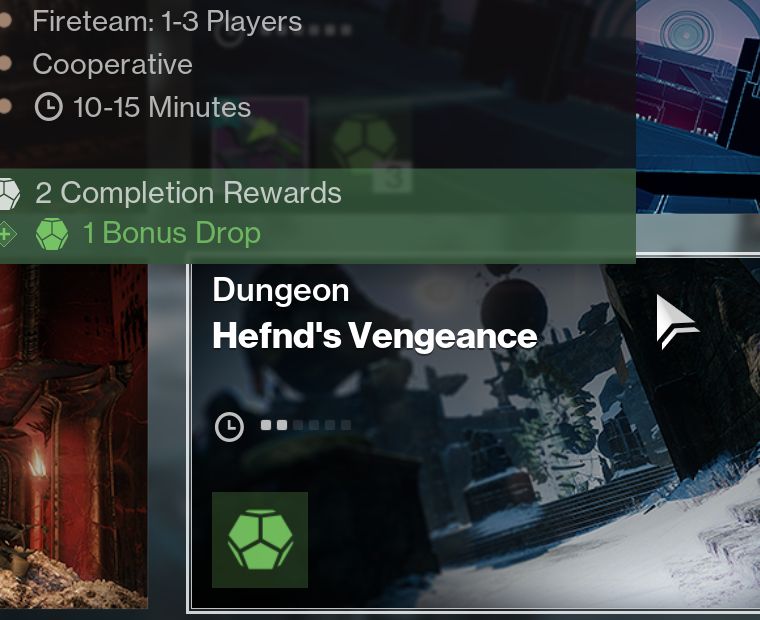Image resolution: width=760 pixels, height=620 pixels.
Task: Click the Fireteam: 1-3 Players text
Action: 167,22
